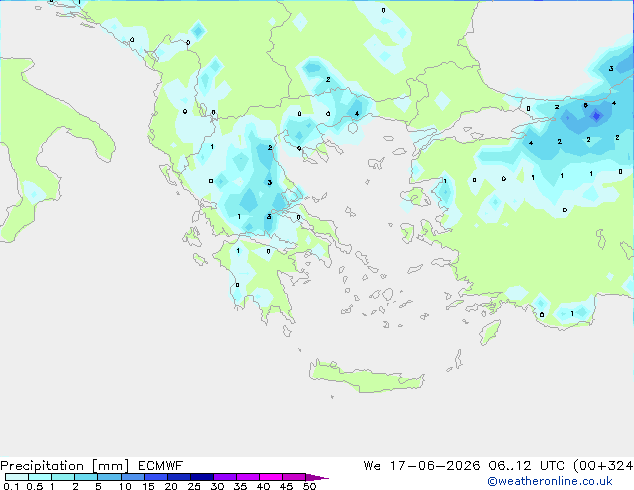Viewport: 634px width, 490px height.
Task: Click the '17-06-2026' date text
Action: click(435, 466)
